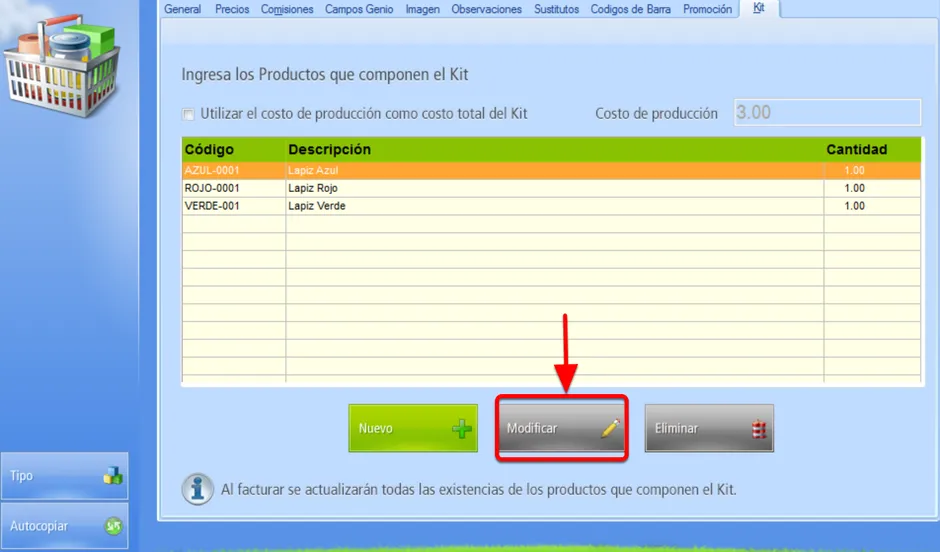Select the ROJO-0001 code cell
This screenshot has width=940, height=552.
[x=234, y=188]
